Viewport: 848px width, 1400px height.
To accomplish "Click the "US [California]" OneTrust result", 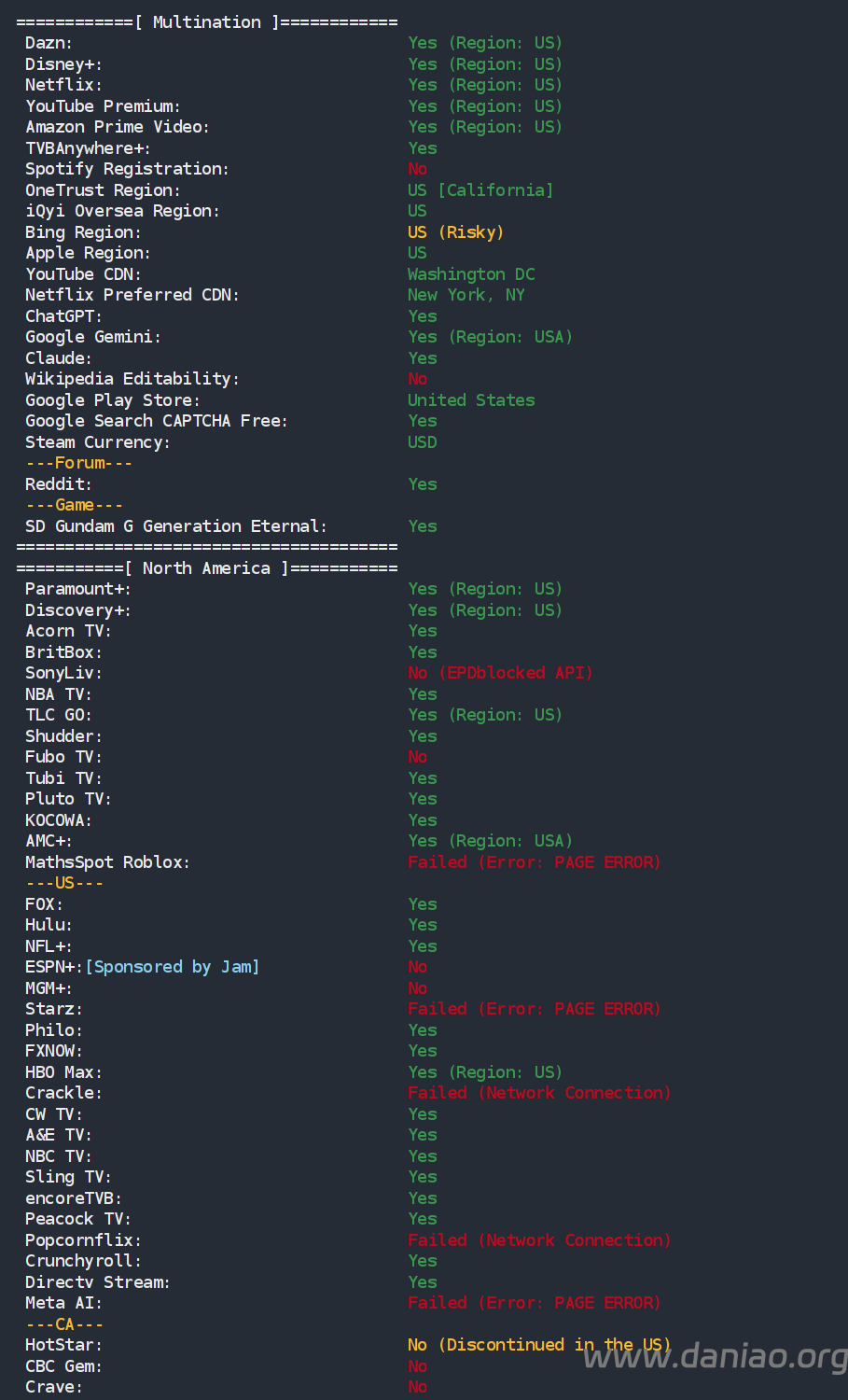I will pyautogui.click(x=480, y=190).
